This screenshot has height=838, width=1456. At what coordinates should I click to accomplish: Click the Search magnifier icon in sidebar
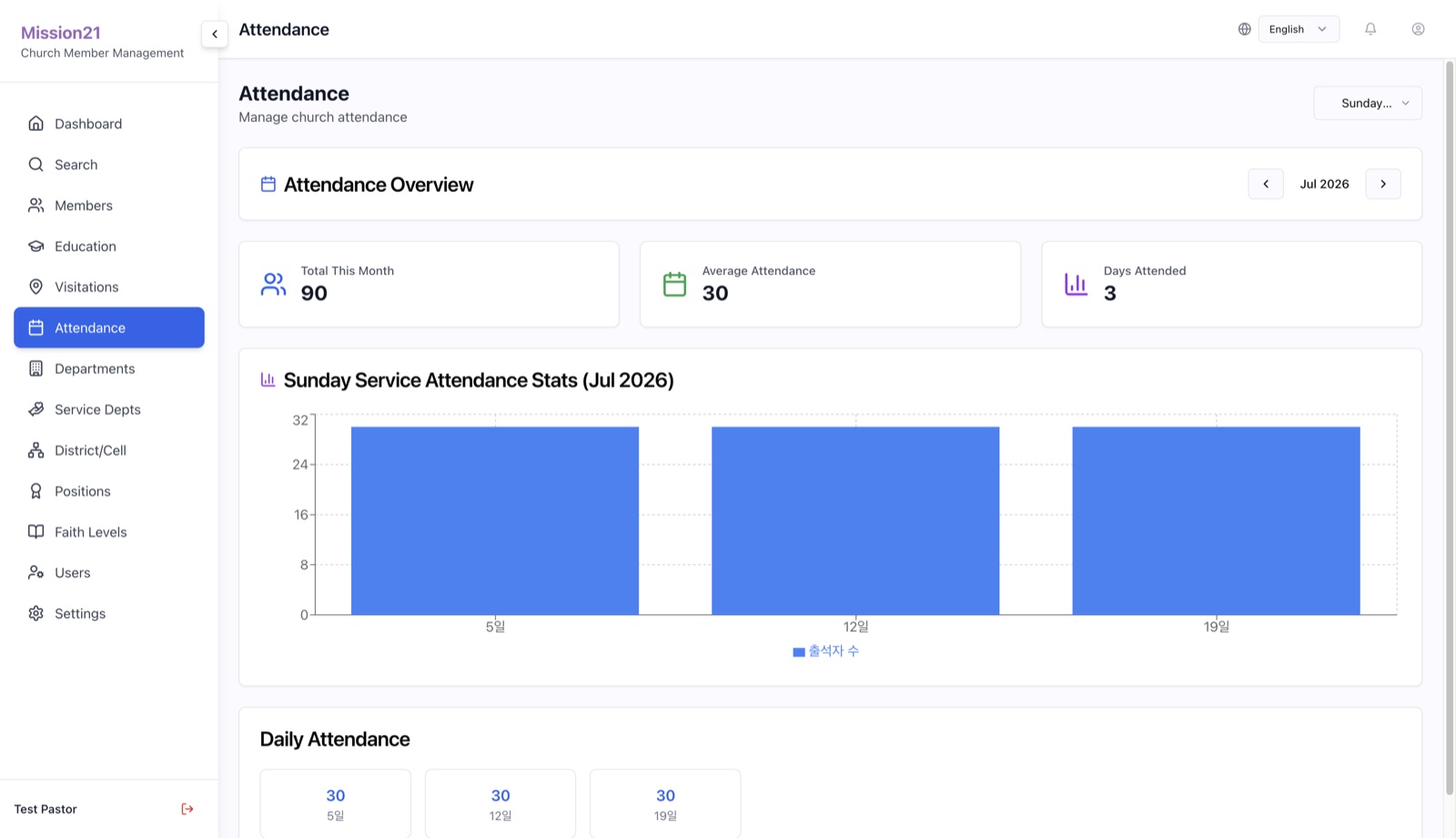(x=35, y=165)
